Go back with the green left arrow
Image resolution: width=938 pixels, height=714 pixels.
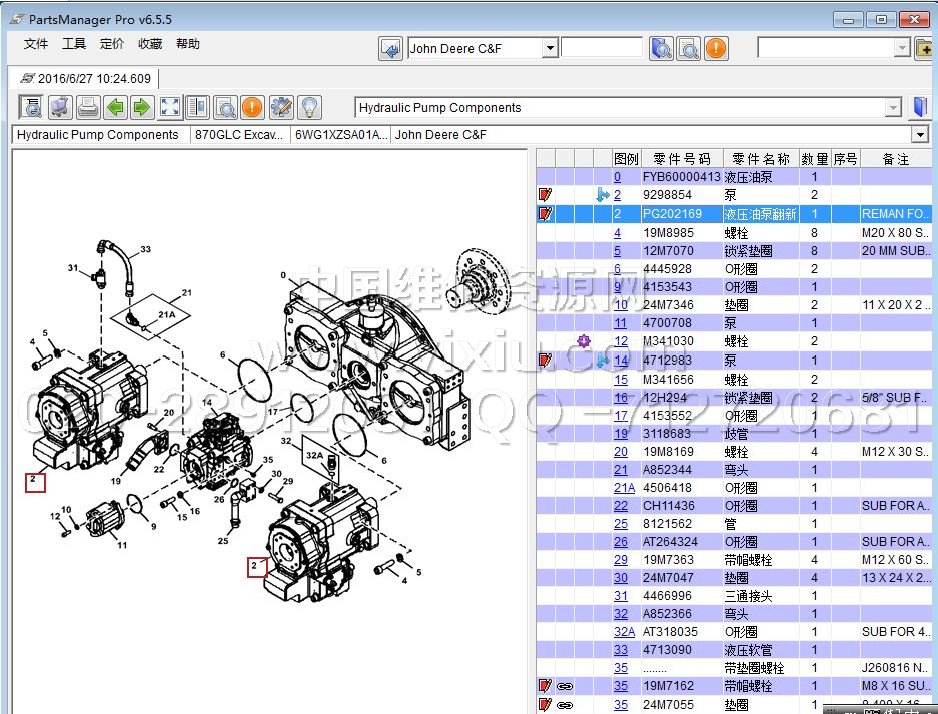click(116, 107)
